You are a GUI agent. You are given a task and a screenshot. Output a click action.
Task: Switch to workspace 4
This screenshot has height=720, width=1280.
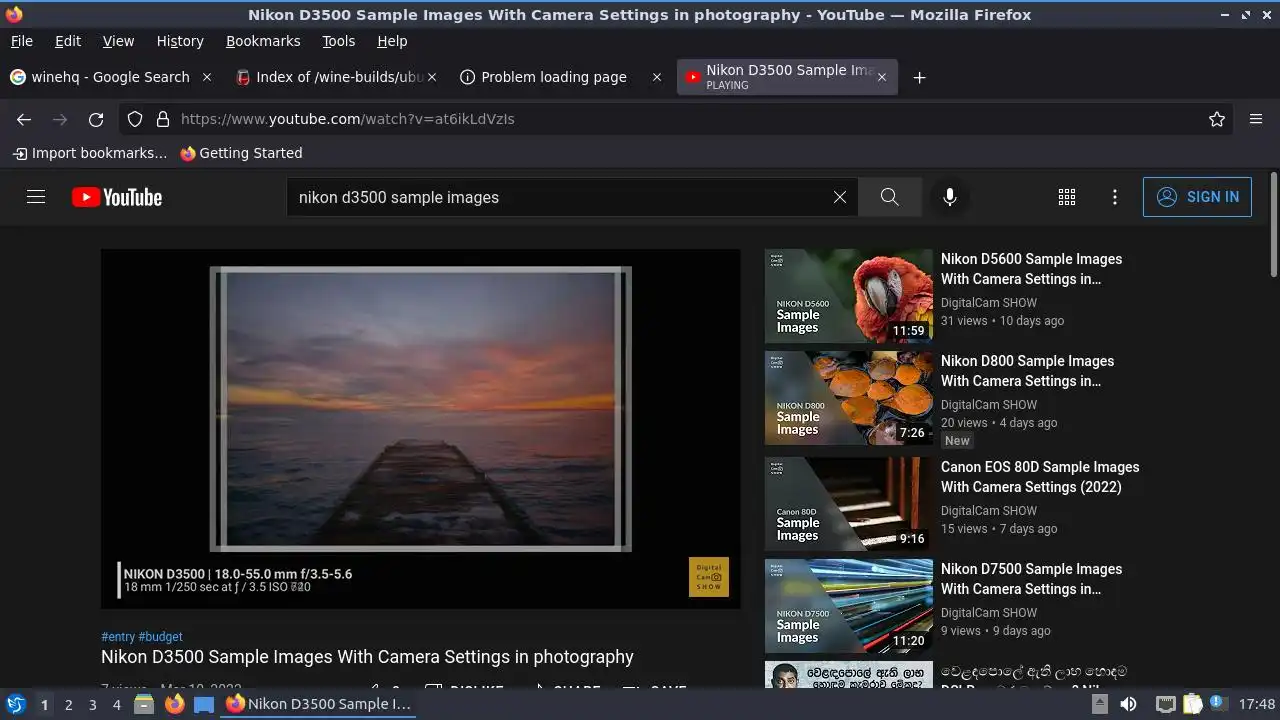pos(116,705)
